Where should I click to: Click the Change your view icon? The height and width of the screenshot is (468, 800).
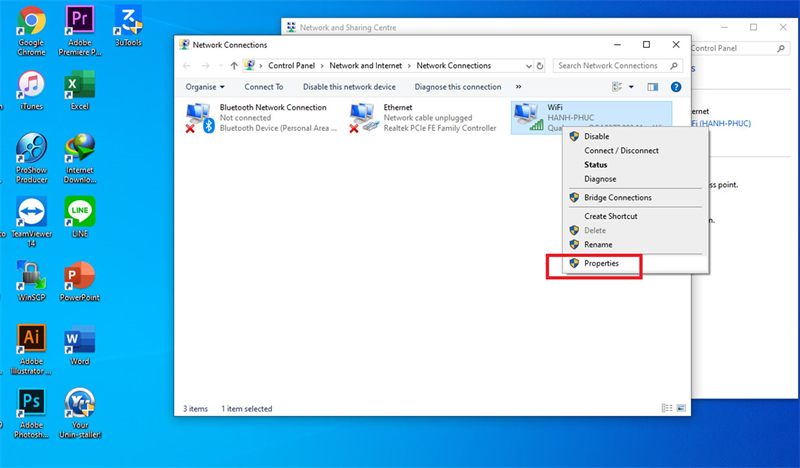[617, 87]
